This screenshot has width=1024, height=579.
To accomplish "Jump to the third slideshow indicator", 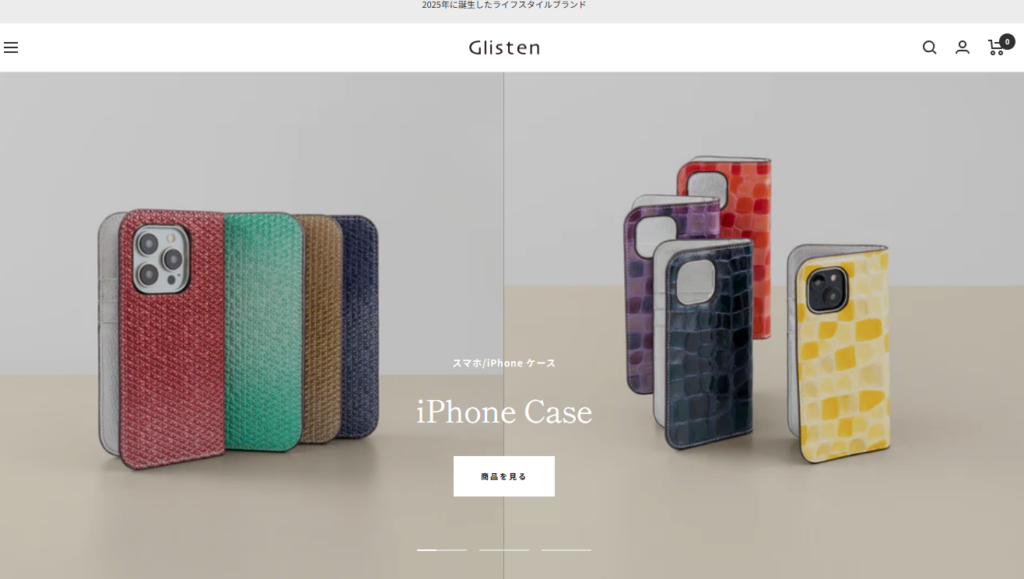I will tap(566, 550).
